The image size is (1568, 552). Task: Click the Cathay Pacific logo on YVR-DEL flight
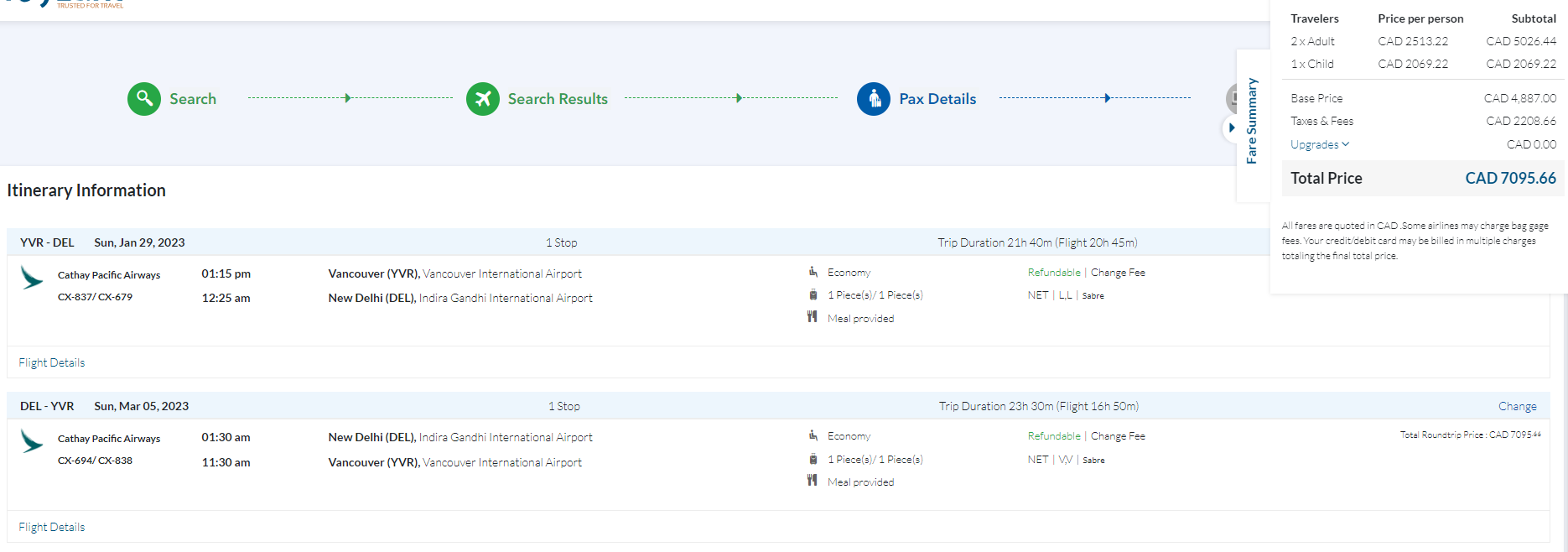32,278
